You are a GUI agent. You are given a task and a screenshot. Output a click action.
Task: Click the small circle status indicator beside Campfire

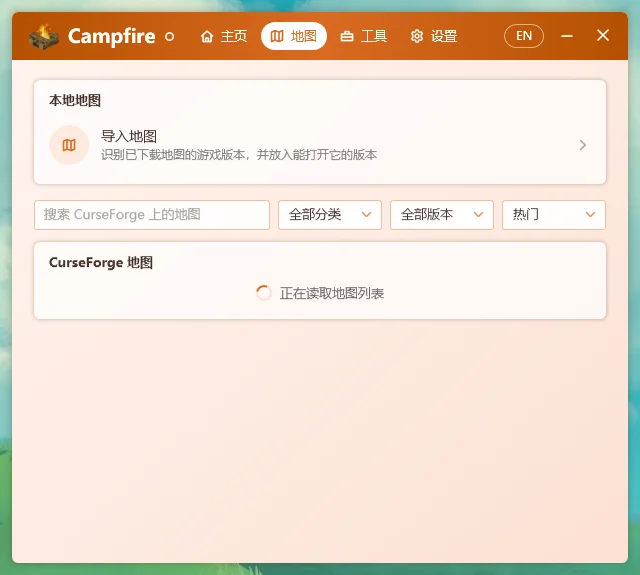click(170, 37)
